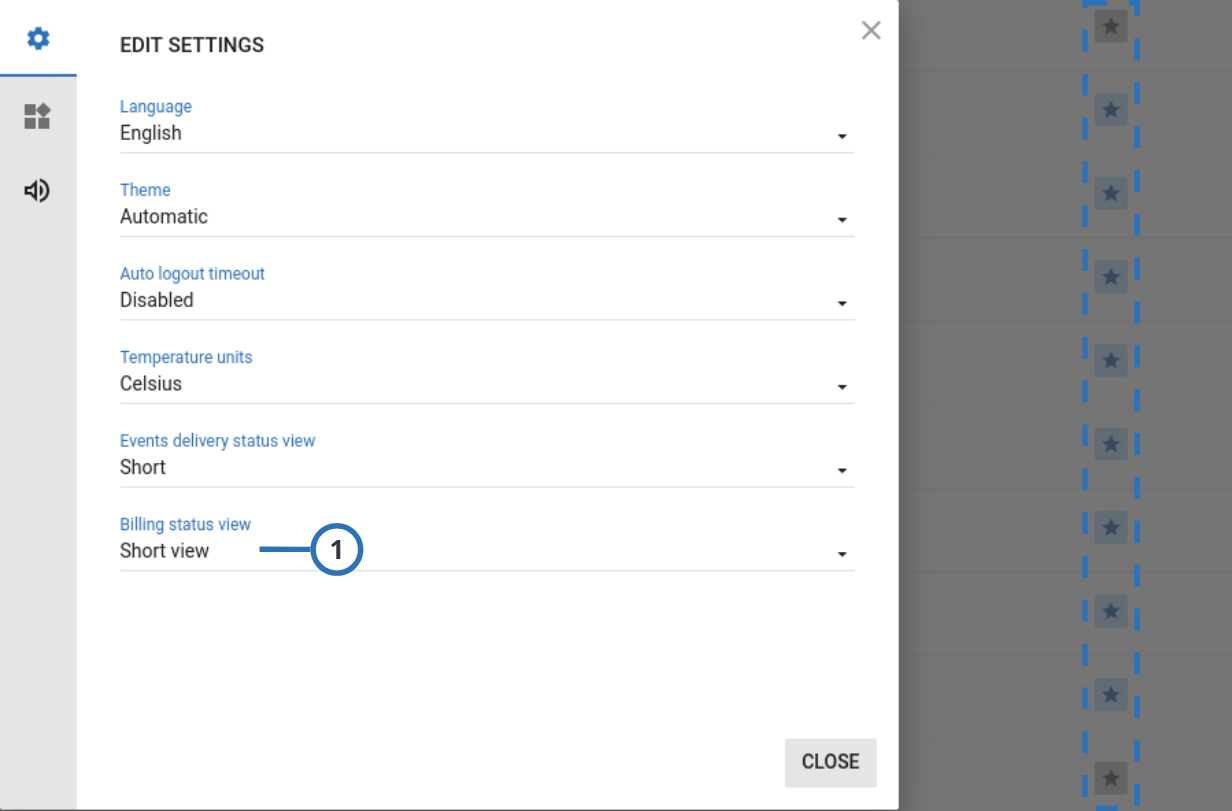Image resolution: width=1232 pixels, height=811 pixels.
Task: Open the widgets panel icon in sidebar
Action: [36, 117]
